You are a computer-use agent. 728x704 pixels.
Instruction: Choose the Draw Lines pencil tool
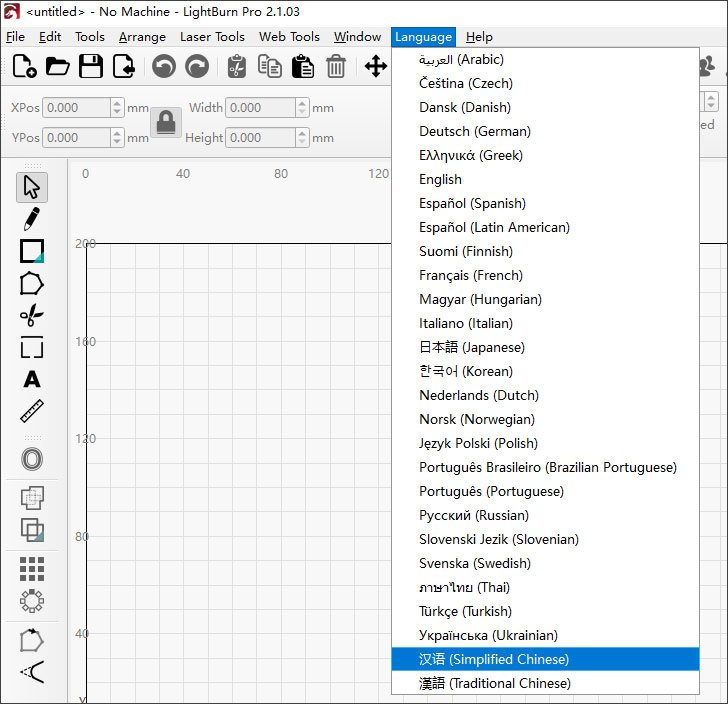click(32, 219)
